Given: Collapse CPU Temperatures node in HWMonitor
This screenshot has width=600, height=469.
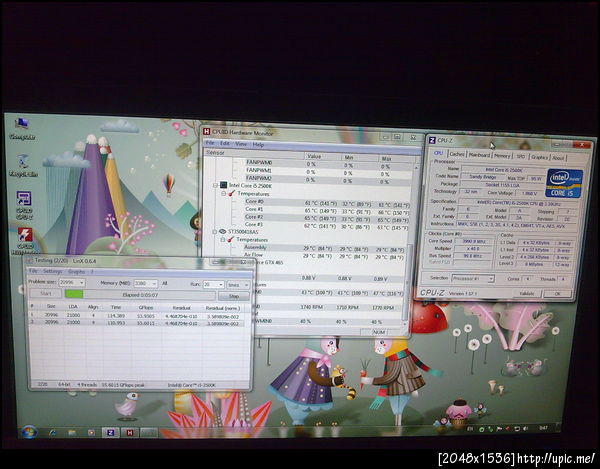Looking at the screenshot, I should [224, 194].
